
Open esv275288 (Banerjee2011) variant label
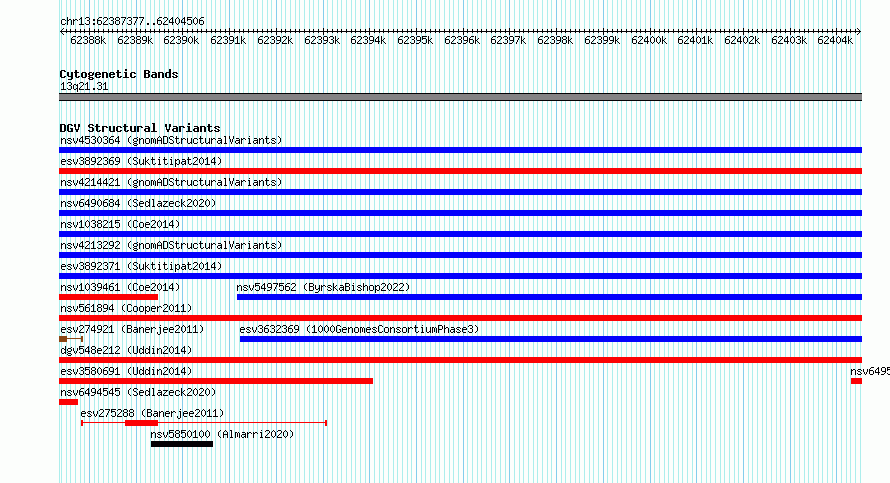[x=152, y=413]
